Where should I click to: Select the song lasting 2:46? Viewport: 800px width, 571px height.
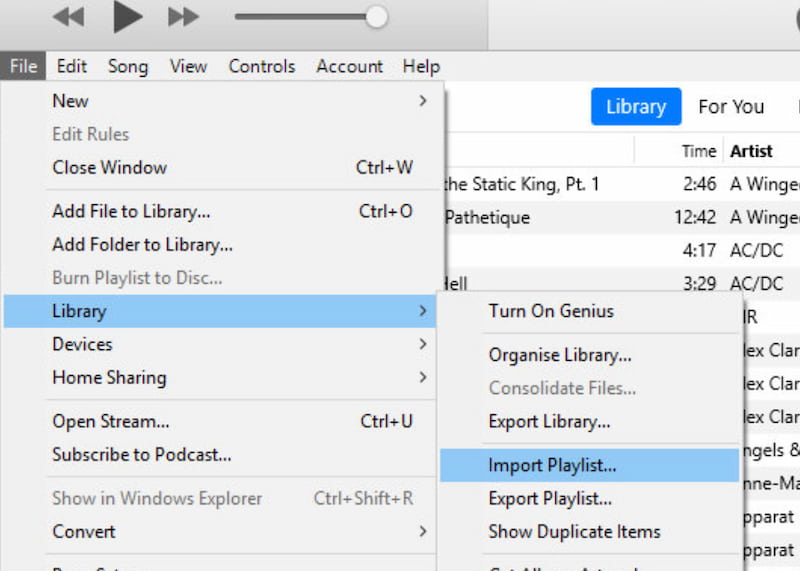click(623, 184)
